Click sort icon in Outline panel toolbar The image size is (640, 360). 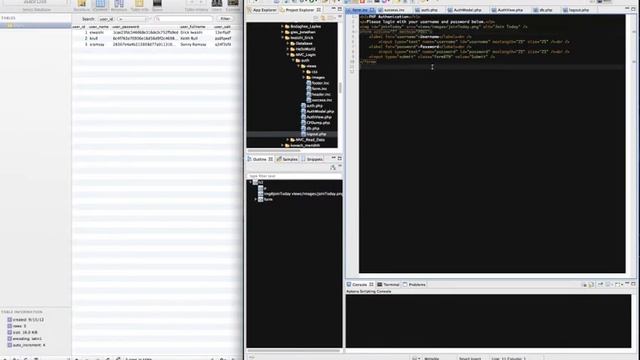(x=333, y=167)
